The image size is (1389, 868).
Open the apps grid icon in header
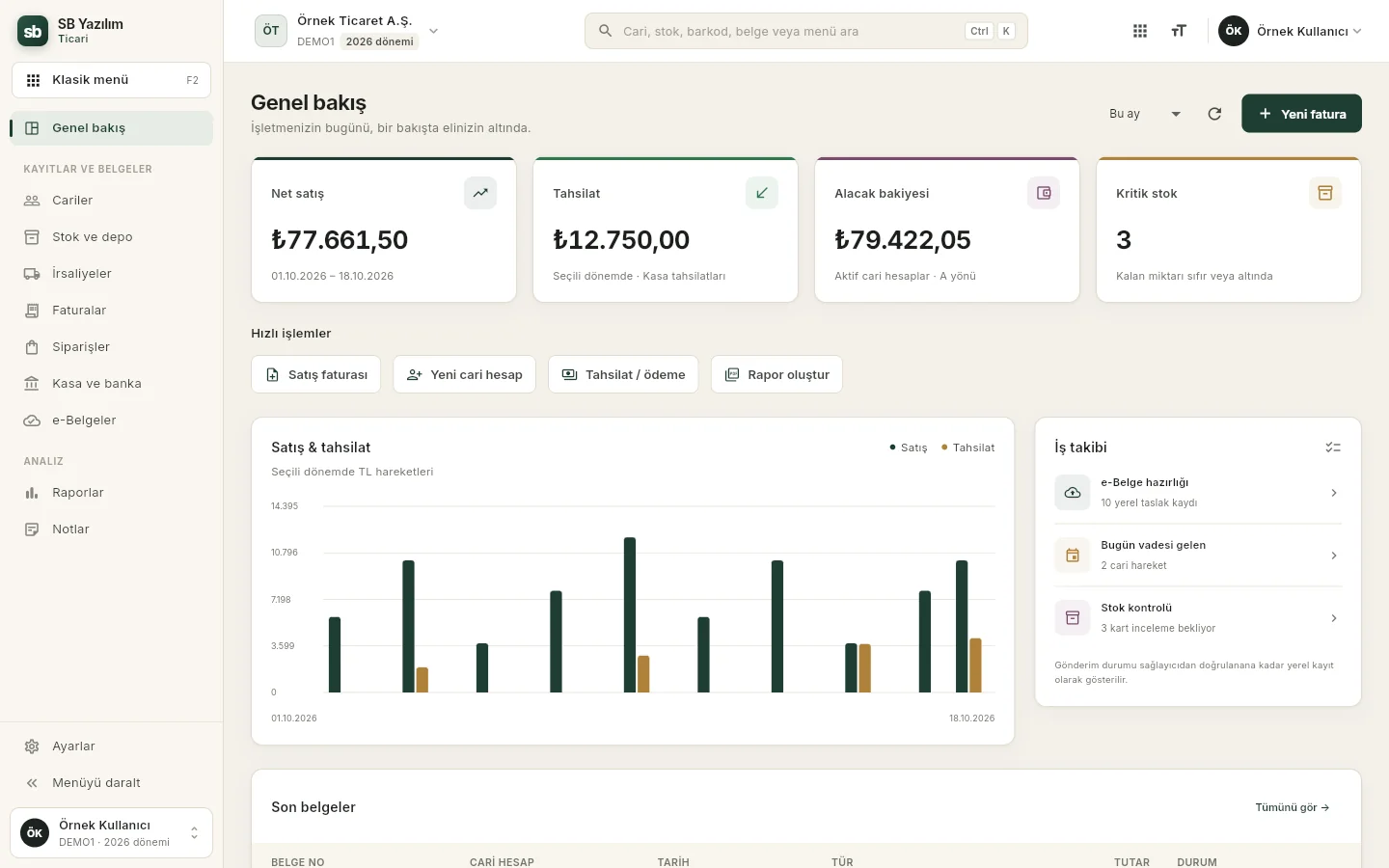click(x=1140, y=31)
